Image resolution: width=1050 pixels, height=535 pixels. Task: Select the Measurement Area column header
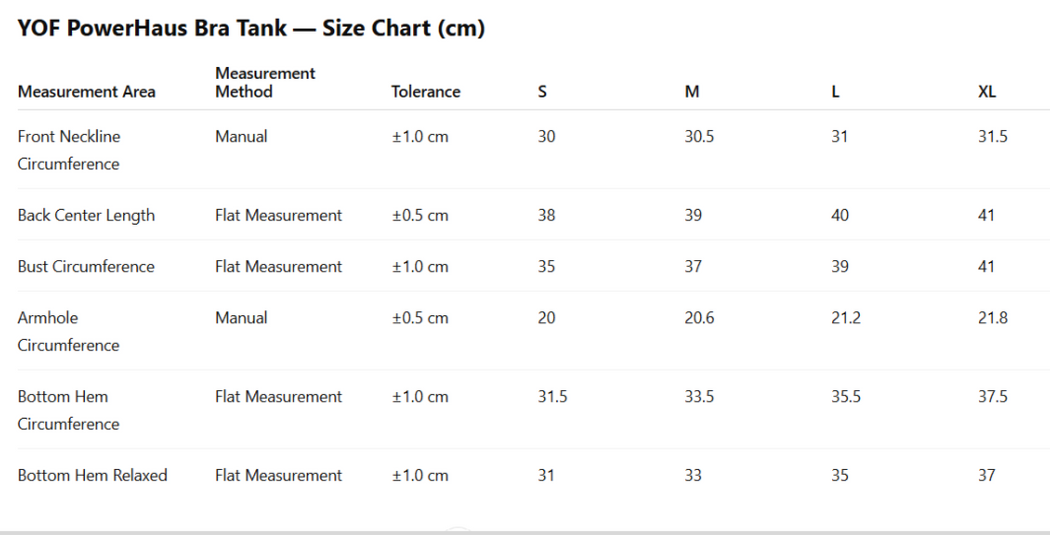86,92
